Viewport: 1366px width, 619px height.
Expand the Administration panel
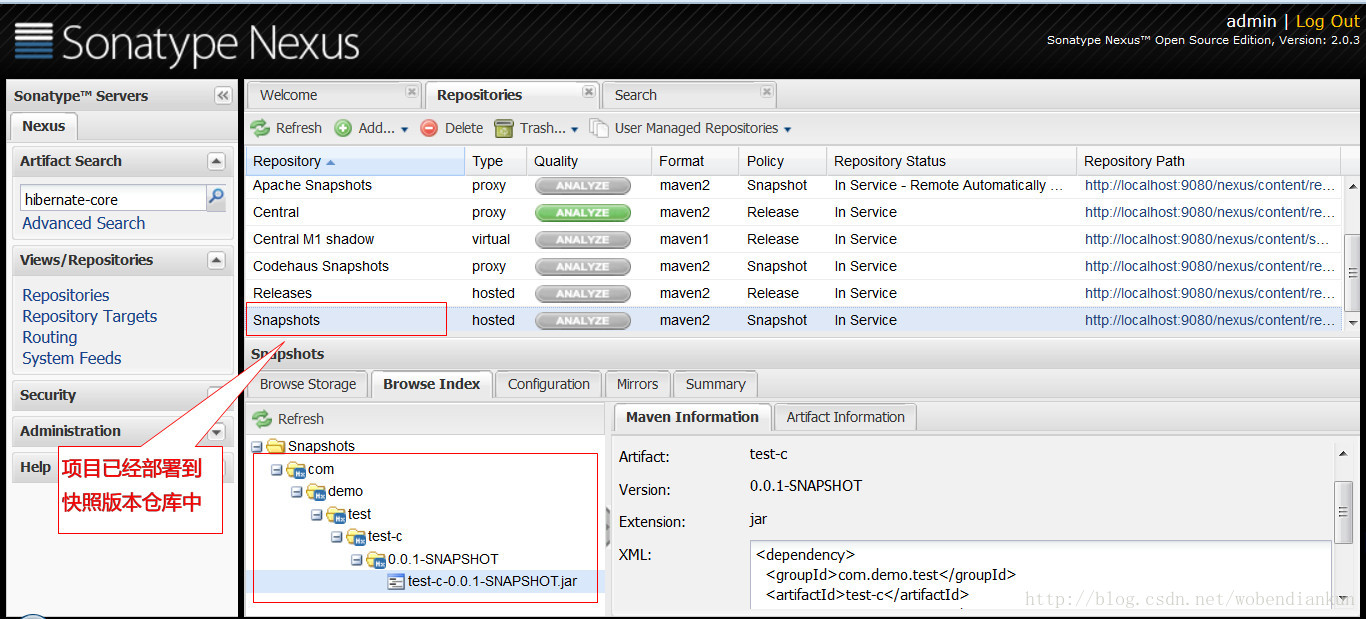pyautogui.click(x=216, y=432)
